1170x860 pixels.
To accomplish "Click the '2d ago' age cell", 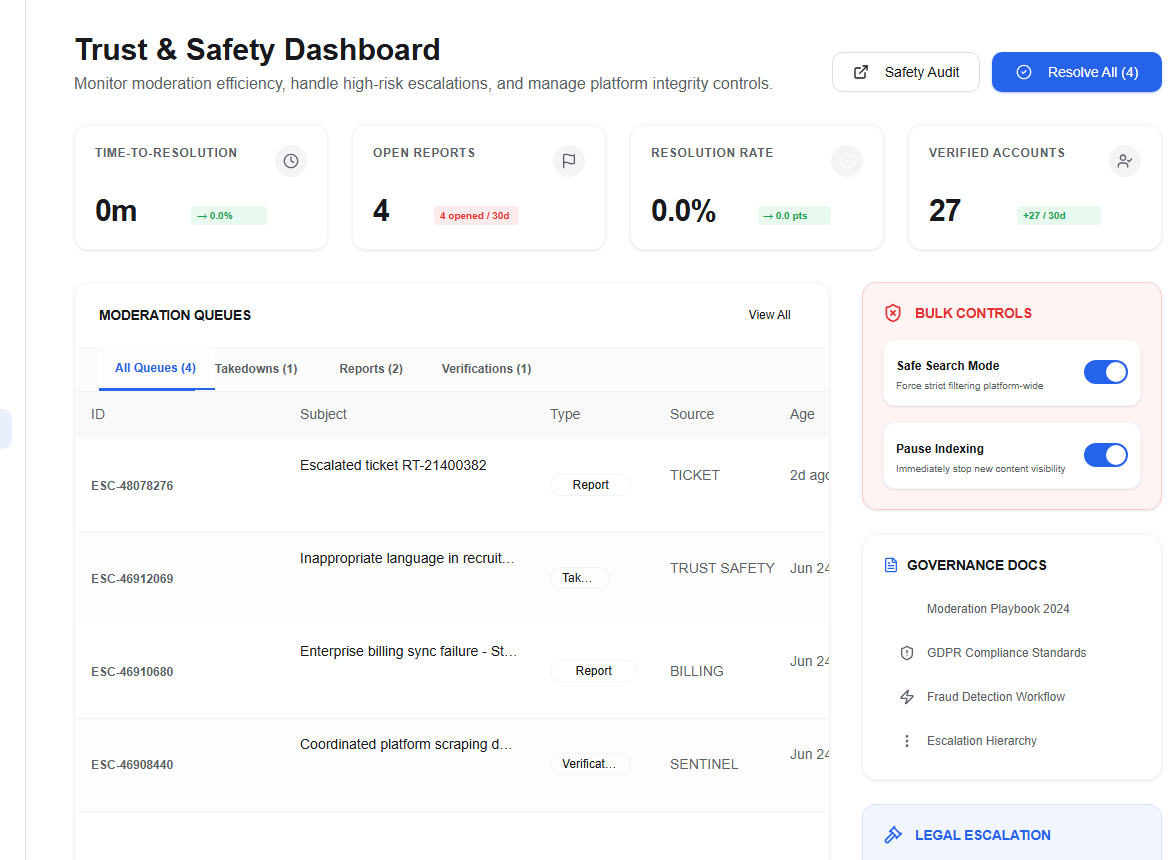I will [x=810, y=476].
